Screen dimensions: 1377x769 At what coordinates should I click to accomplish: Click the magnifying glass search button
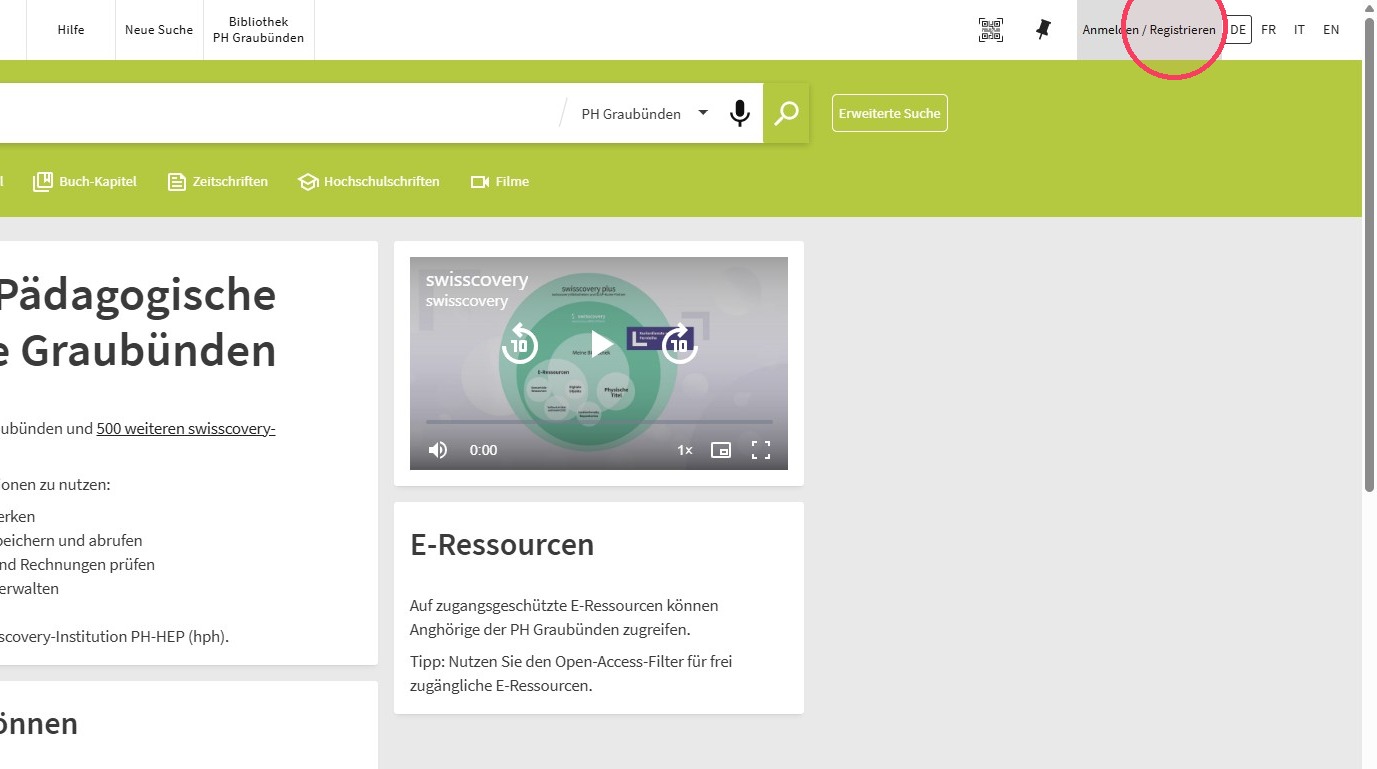pos(787,113)
